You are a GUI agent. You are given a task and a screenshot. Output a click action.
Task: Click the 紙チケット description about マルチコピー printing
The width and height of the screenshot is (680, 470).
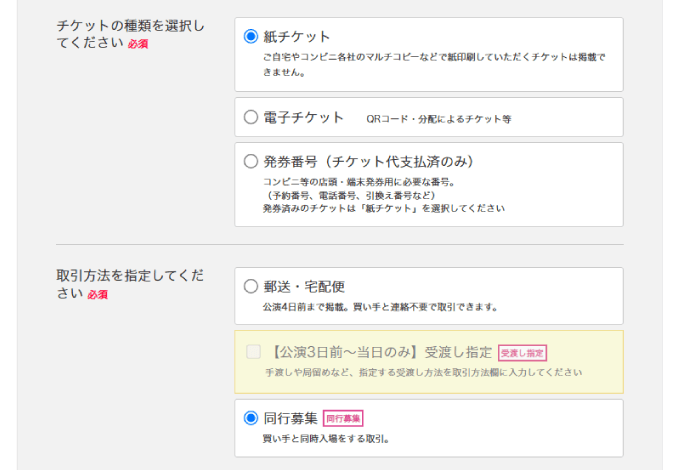[x=434, y=64]
